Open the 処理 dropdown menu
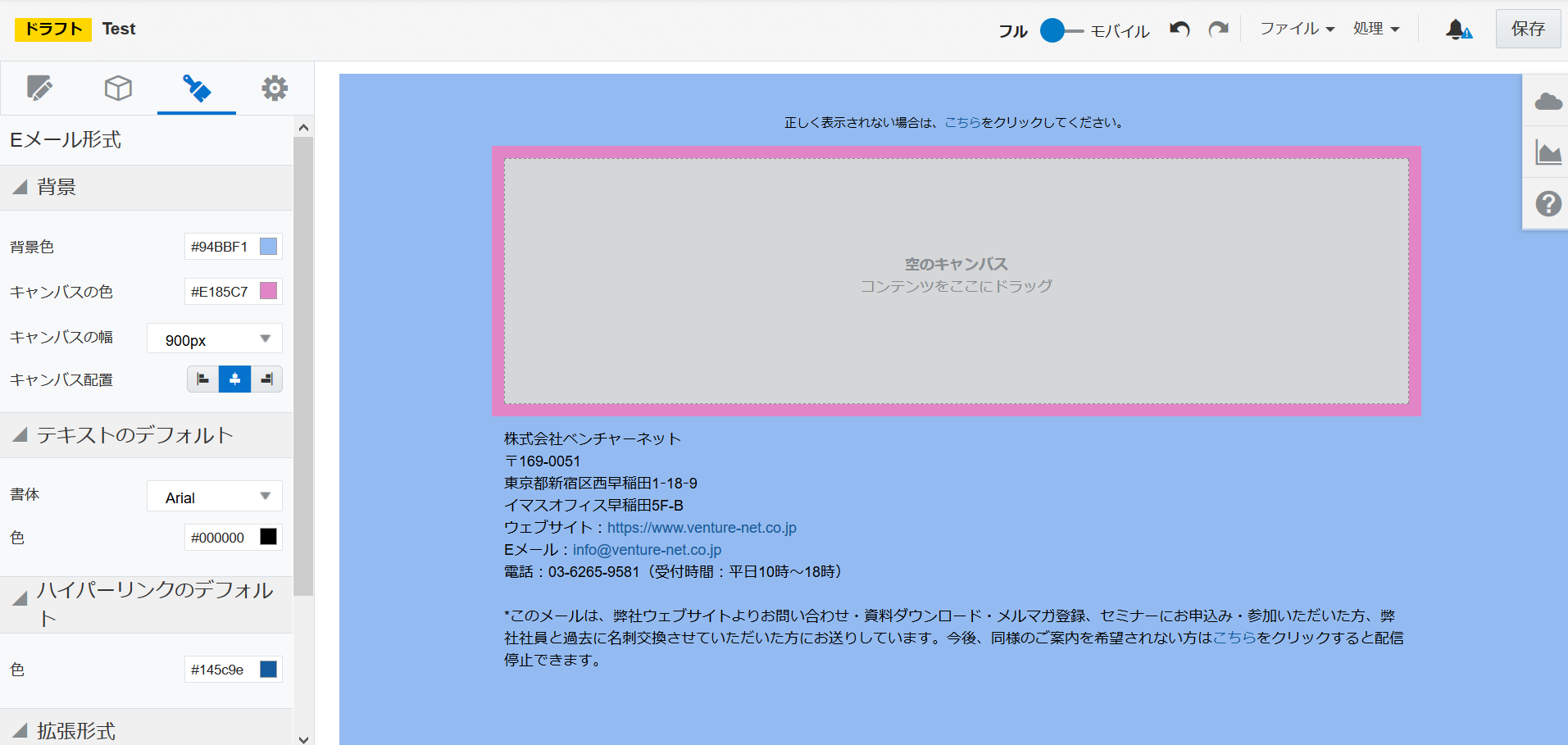 tap(1376, 29)
